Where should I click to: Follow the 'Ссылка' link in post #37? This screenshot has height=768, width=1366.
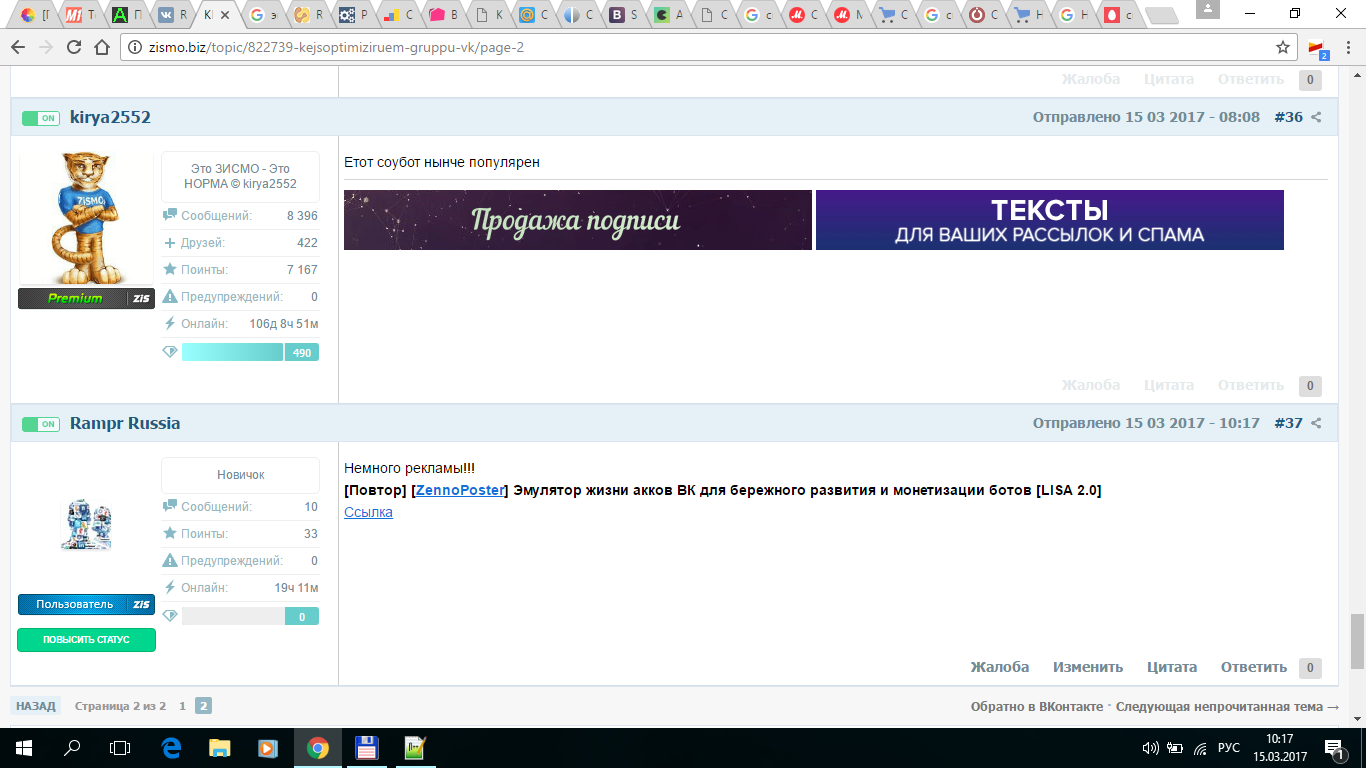(368, 512)
